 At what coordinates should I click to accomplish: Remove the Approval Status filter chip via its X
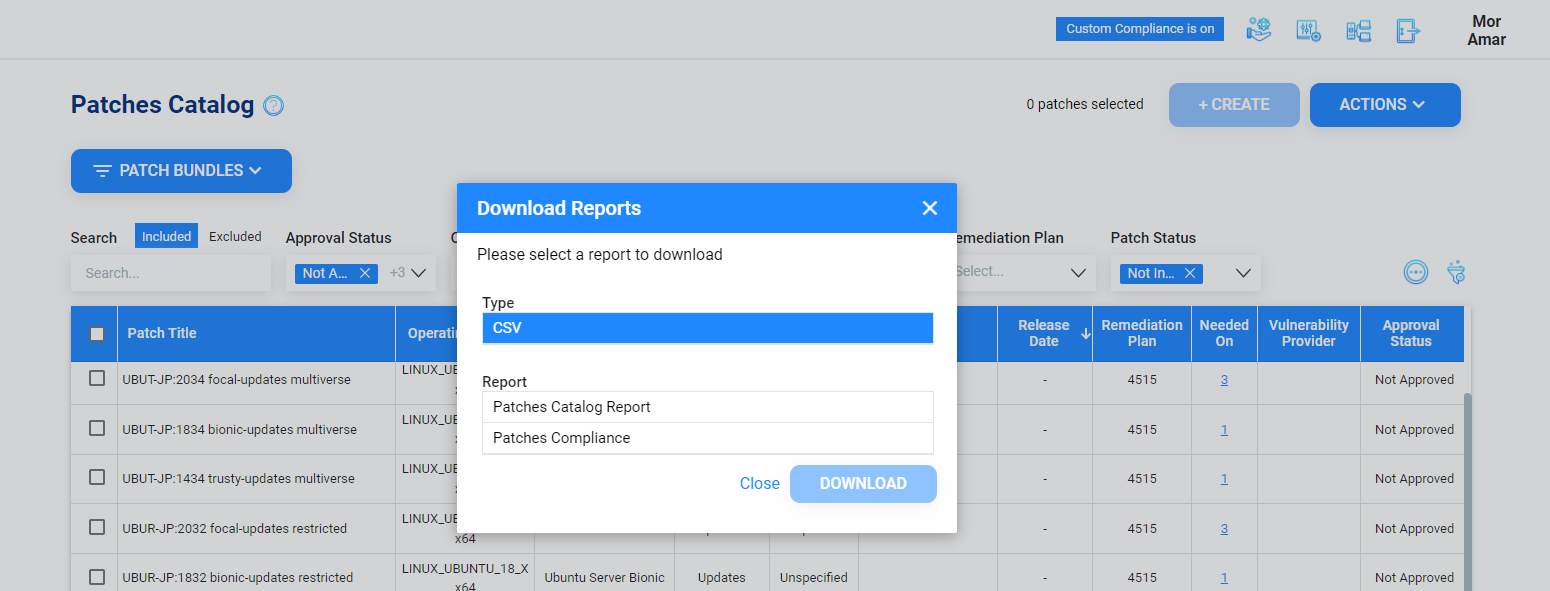point(365,272)
